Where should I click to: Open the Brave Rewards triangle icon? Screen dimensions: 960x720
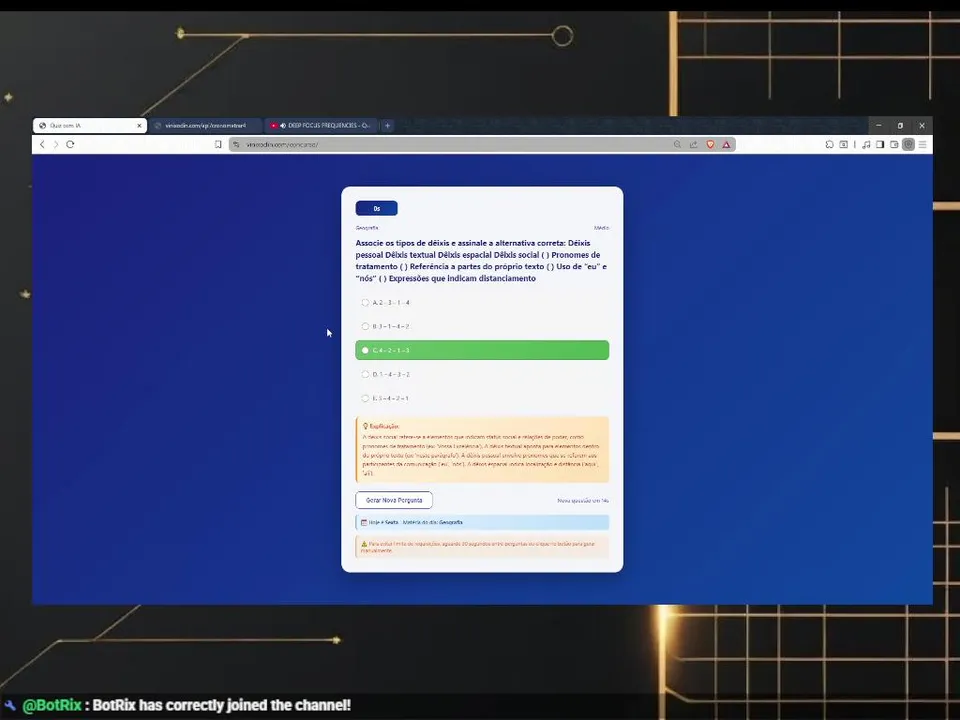click(x=726, y=144)
